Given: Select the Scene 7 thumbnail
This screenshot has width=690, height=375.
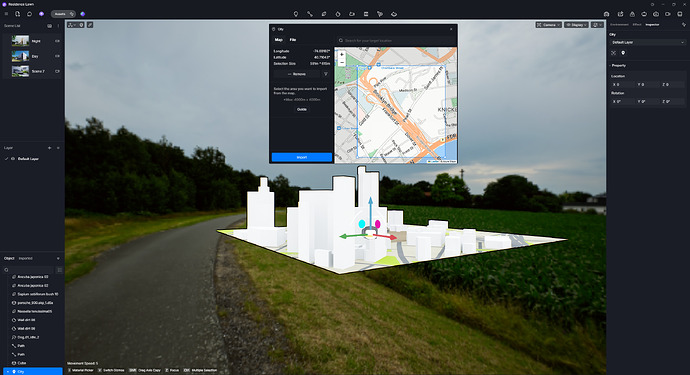Looking at the screenshot, I should tap(20, 71).
